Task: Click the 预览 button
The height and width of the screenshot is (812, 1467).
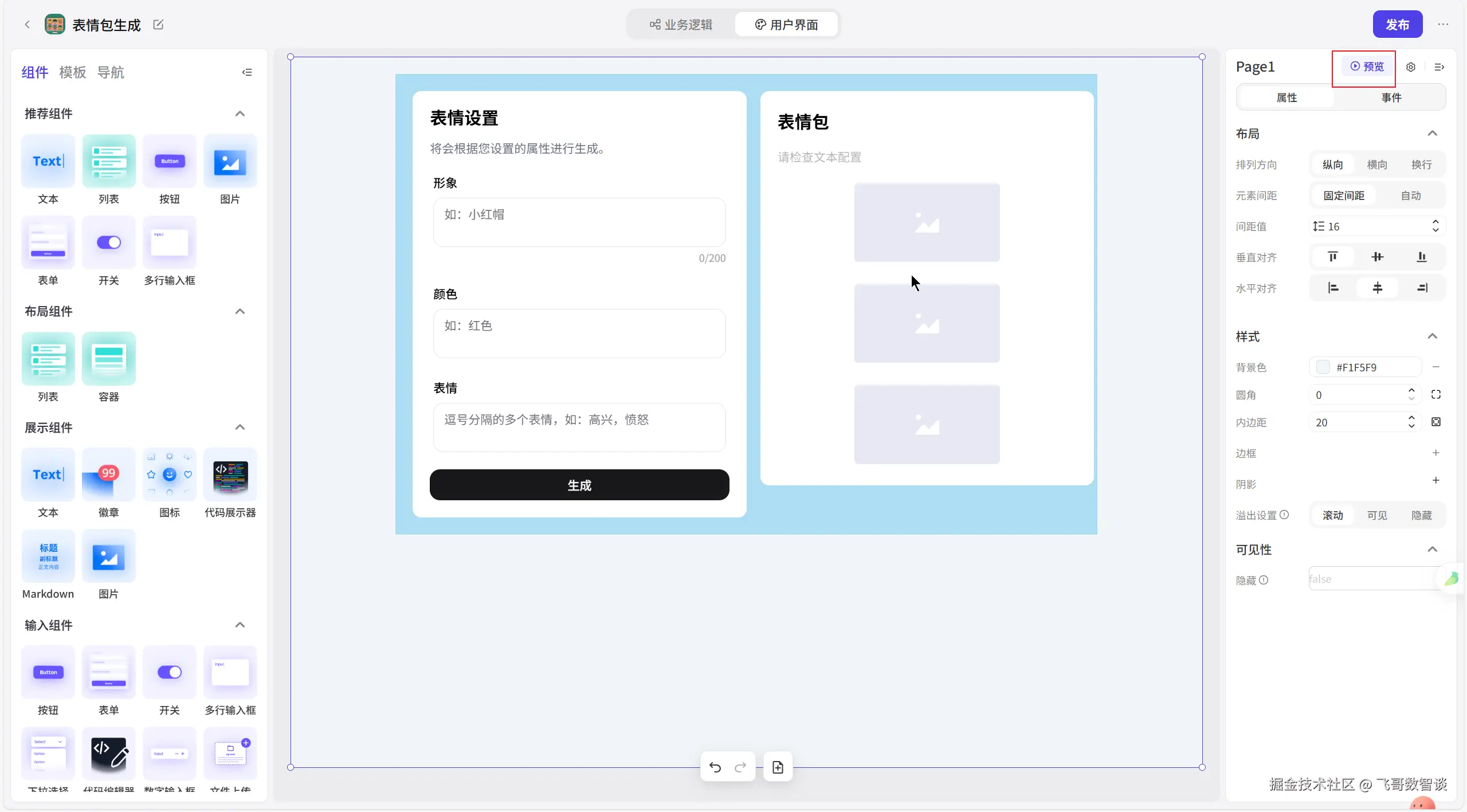Action: tap(1367, 66)
